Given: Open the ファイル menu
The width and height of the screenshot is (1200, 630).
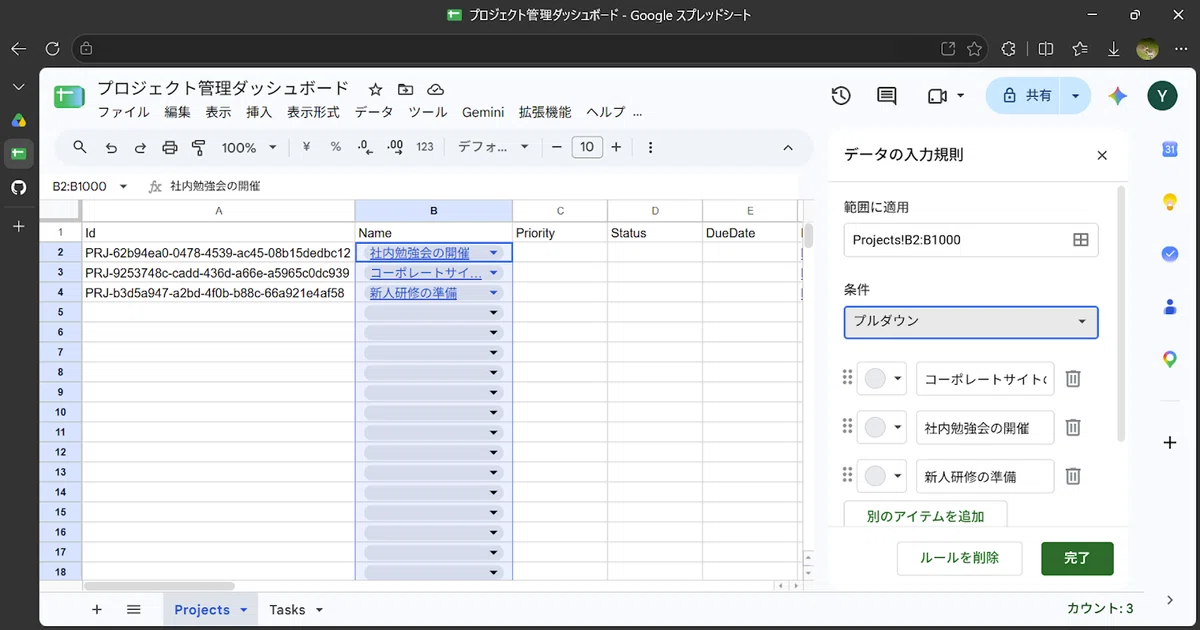Looking at the screenshot, I should [x=123, y=113].
